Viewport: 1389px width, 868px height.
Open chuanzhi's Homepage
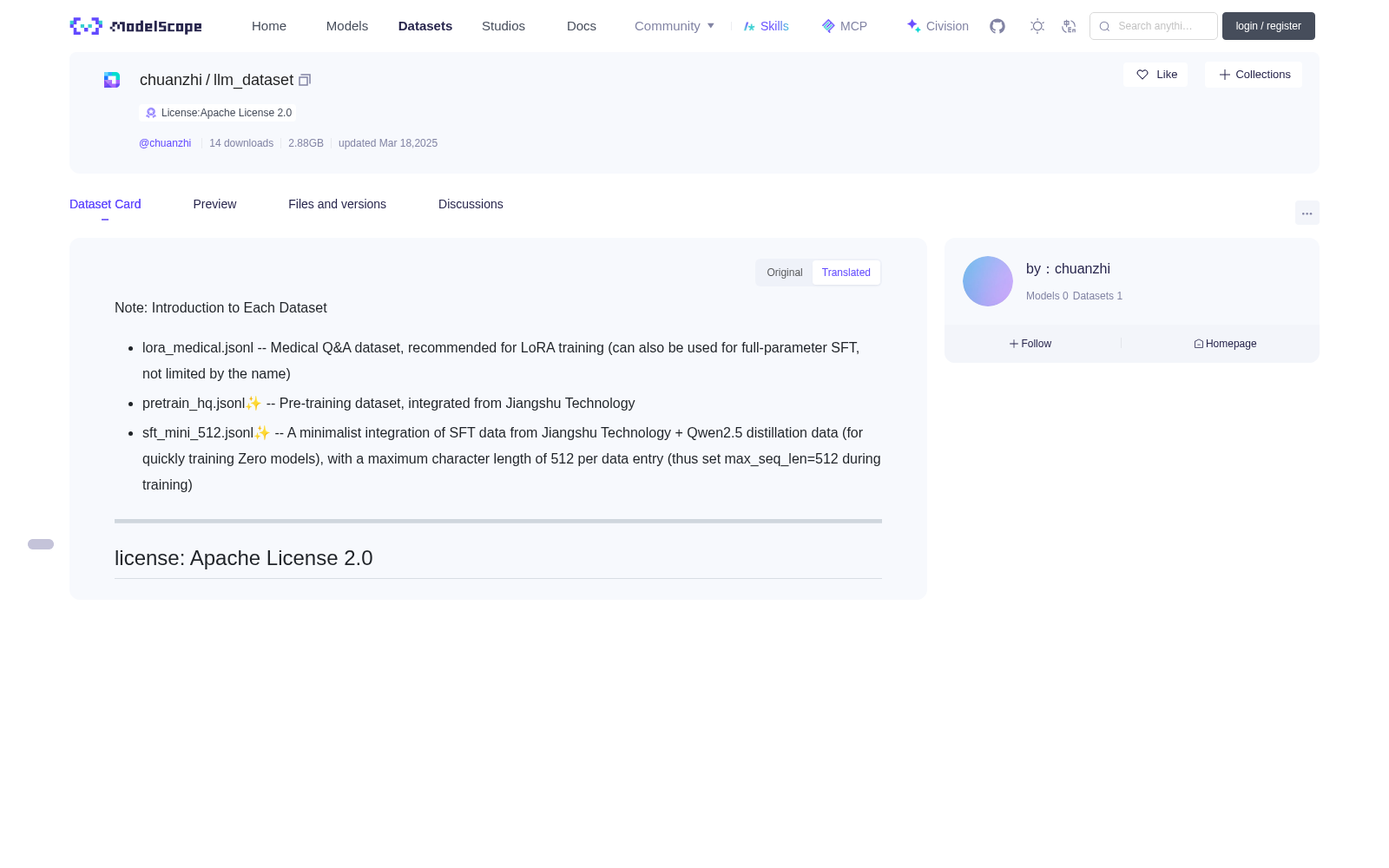click(1225, 344)
